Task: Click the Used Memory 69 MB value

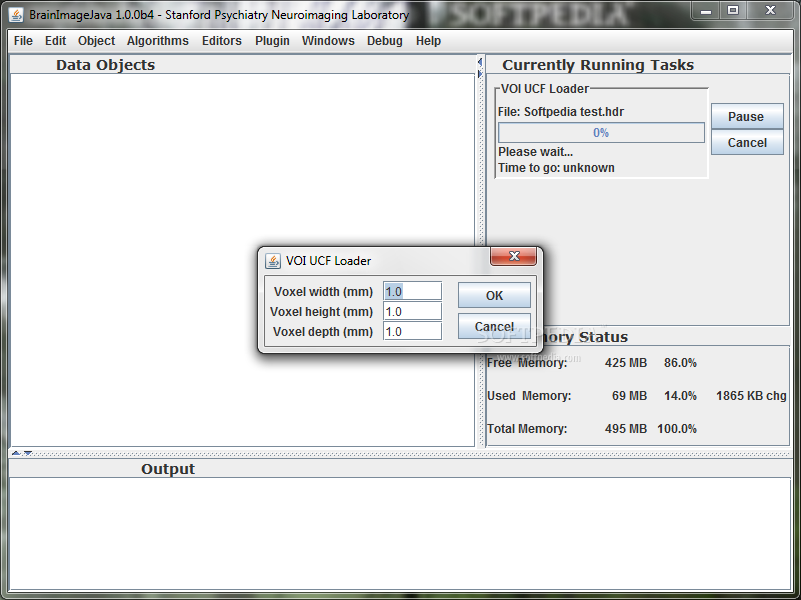Action: click(629, 396)
